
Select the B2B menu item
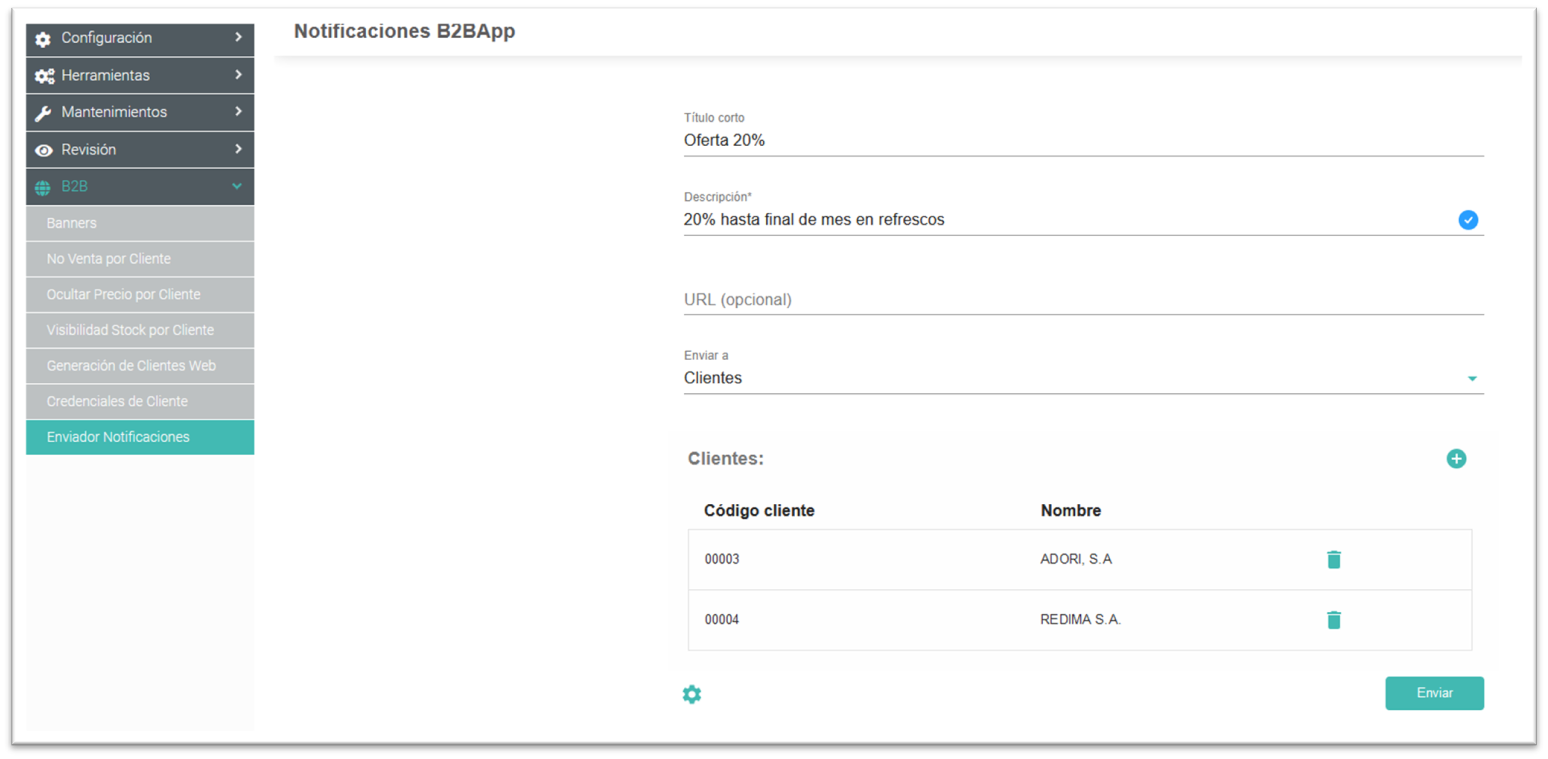pyautogui.click(x=140, y=186)
